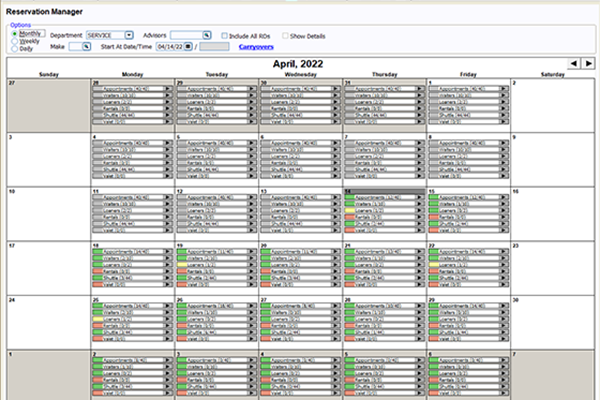Image resolution: width=600 pixels, height=400 pixels.
Task: Open Shuttle row on April 8
Action: click(468, 169)
